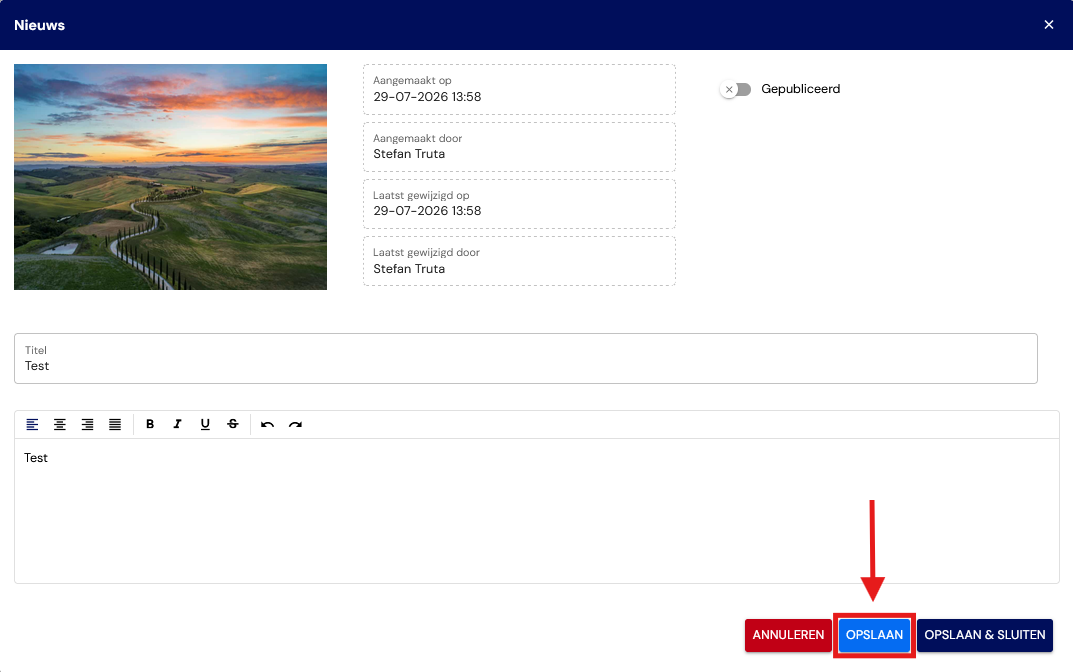Toggle underline formatting
Screen dimensions: 1073x672
[x=205, y=424]
